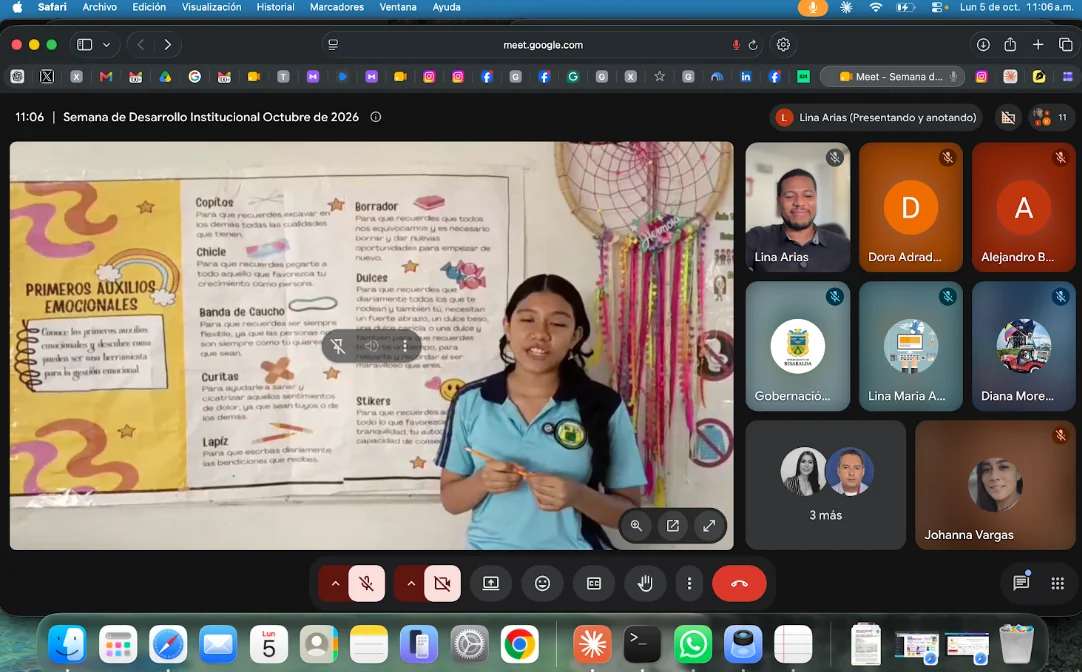This screenshot has height=672, width=1082.
Task: Select the Dora Adrad... participant tile
Action: pos(910,207)
